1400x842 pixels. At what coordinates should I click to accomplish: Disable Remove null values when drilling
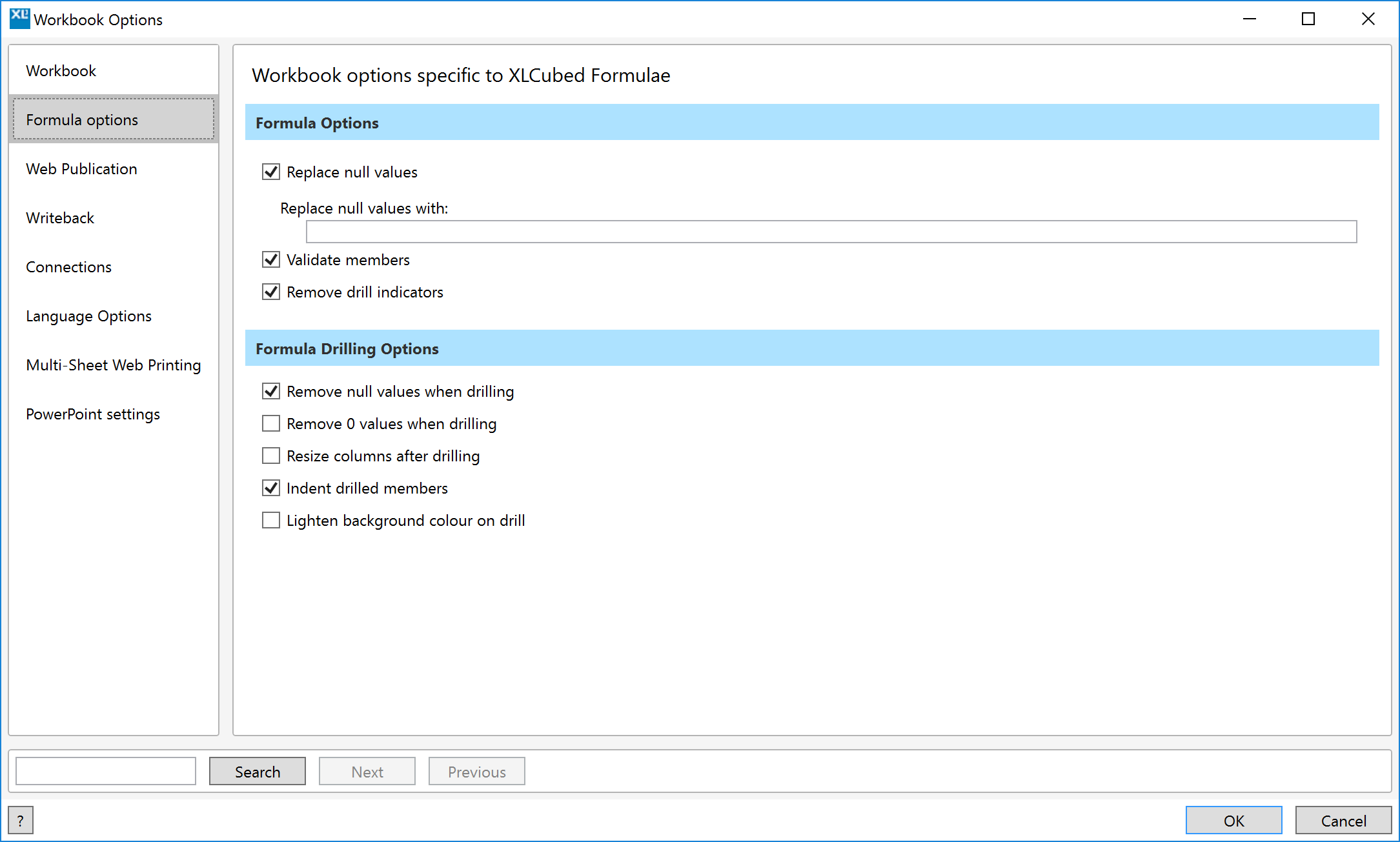point(271,392)
